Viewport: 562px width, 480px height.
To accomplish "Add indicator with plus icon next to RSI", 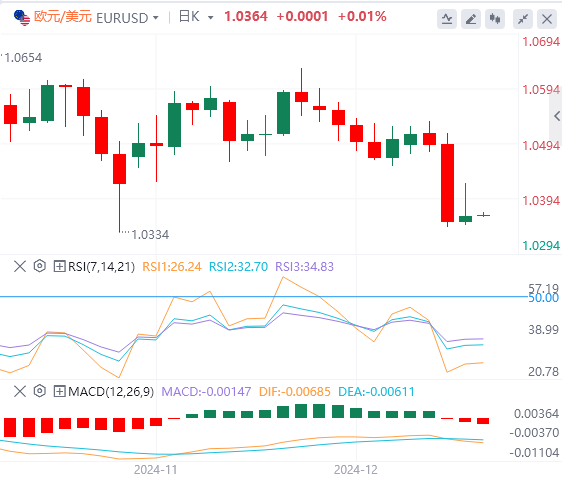I will click(59, 266).
